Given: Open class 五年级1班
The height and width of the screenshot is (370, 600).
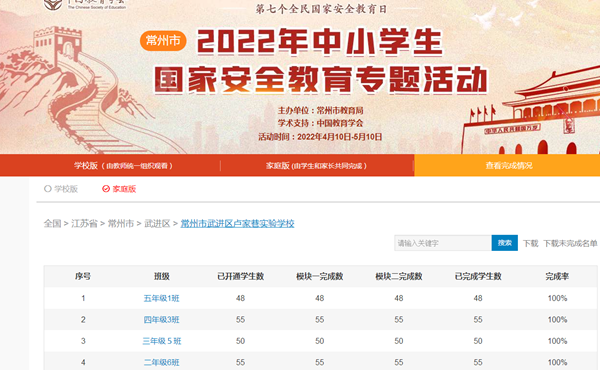Looking at the screenshot, I should click(x=161, y=298).
